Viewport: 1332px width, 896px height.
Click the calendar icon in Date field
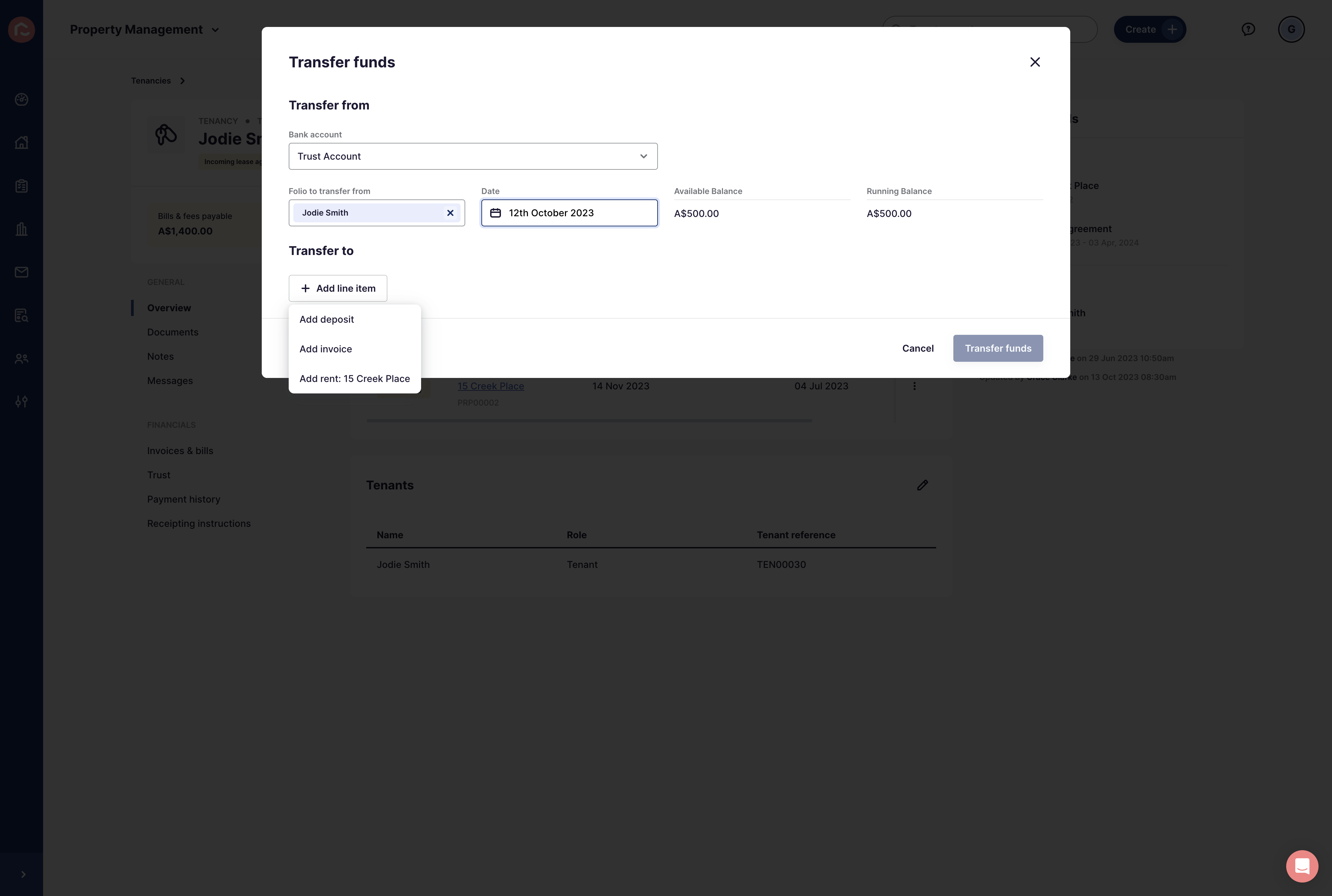[x=496, y=213]
